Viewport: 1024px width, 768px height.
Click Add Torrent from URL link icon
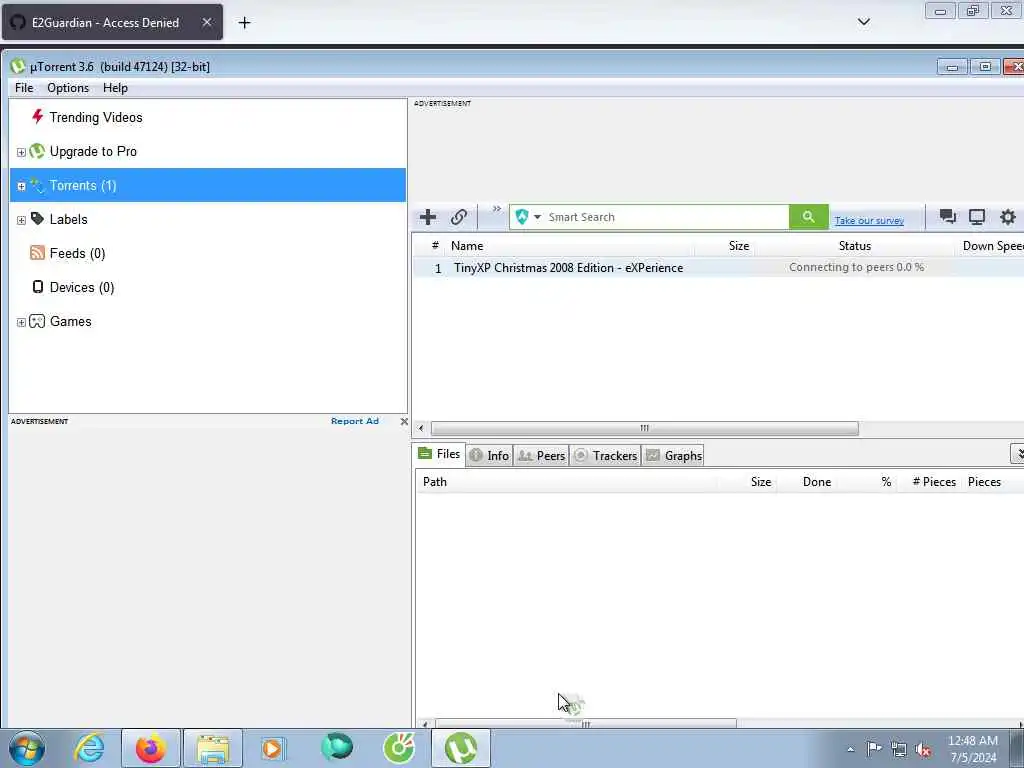click(458, 217)
